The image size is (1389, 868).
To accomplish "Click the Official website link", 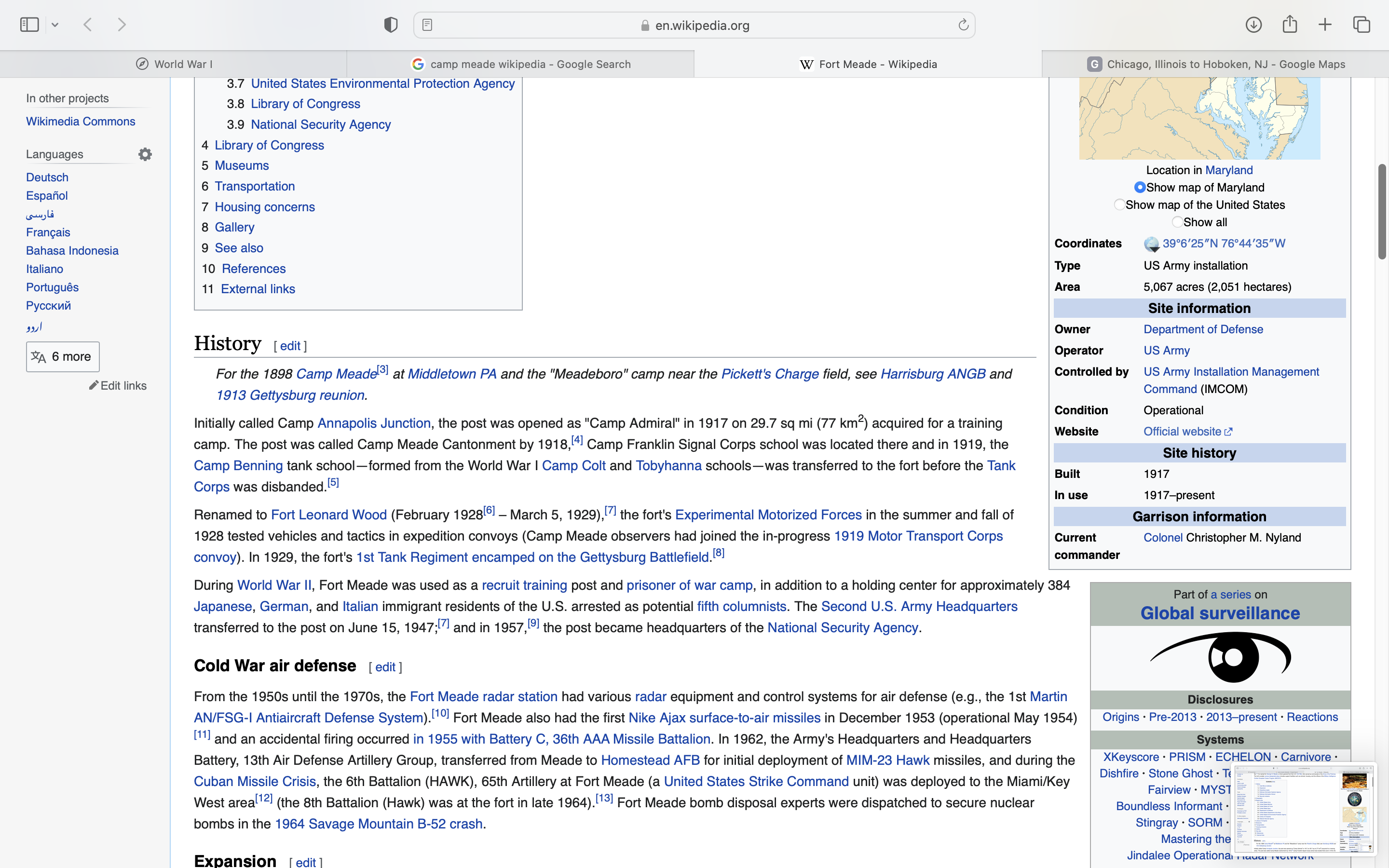I will point(1183,432).
